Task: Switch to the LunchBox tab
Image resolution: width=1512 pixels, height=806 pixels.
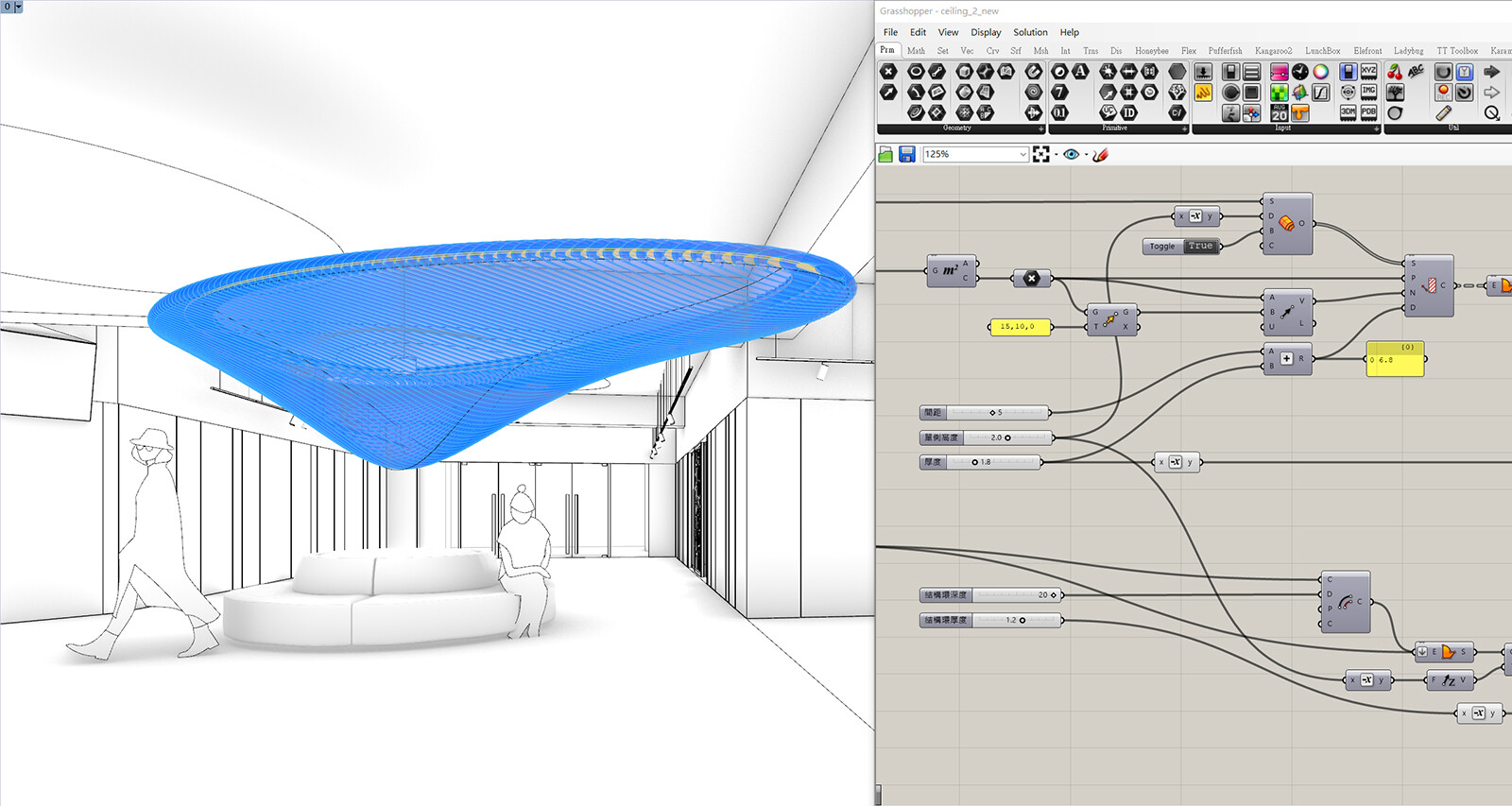Action: [x=1322, y=51]
